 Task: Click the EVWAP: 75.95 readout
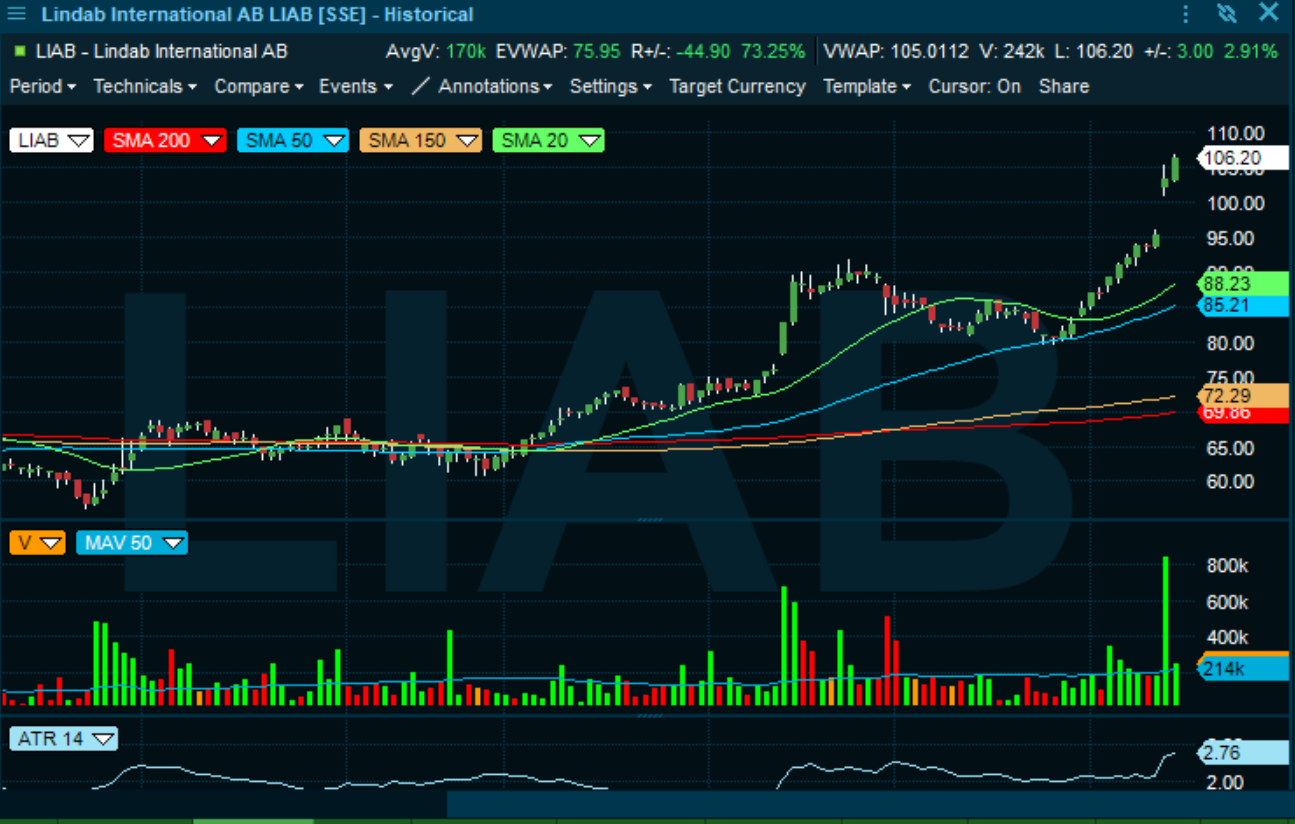click(558, 51)
